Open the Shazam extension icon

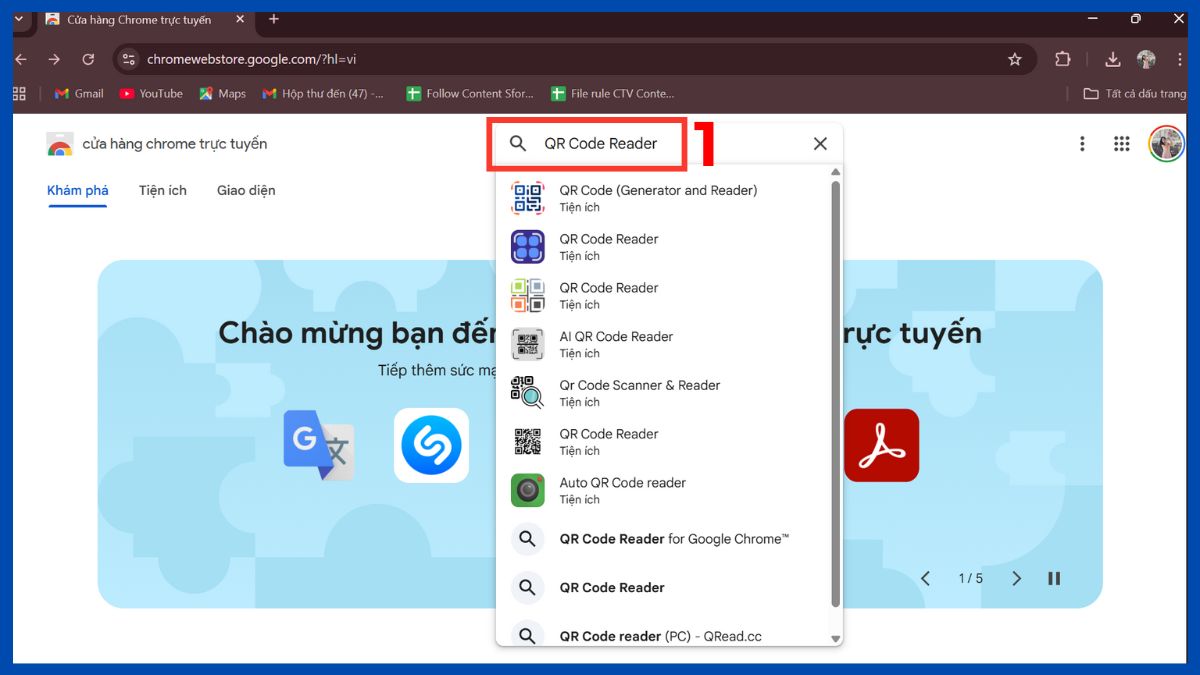(x=430, y=446)
